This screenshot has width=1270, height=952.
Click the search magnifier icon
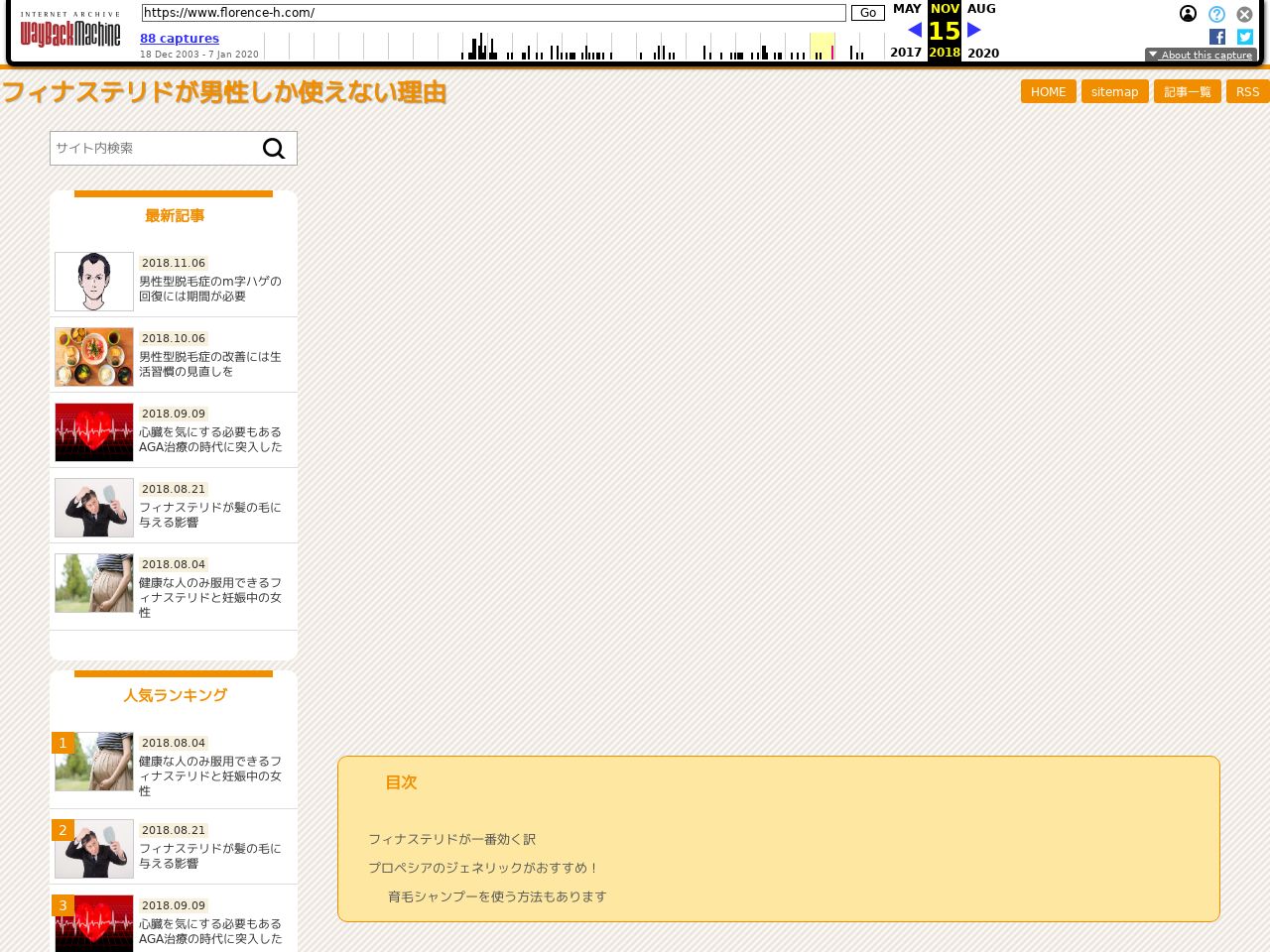tap(274, 149)
